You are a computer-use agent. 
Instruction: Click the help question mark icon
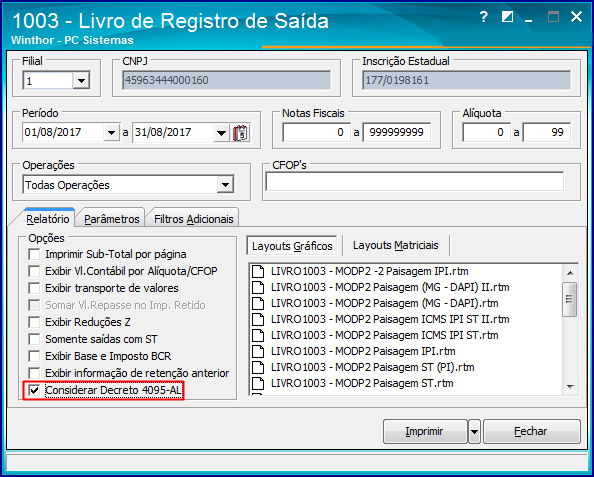point(483,17)
